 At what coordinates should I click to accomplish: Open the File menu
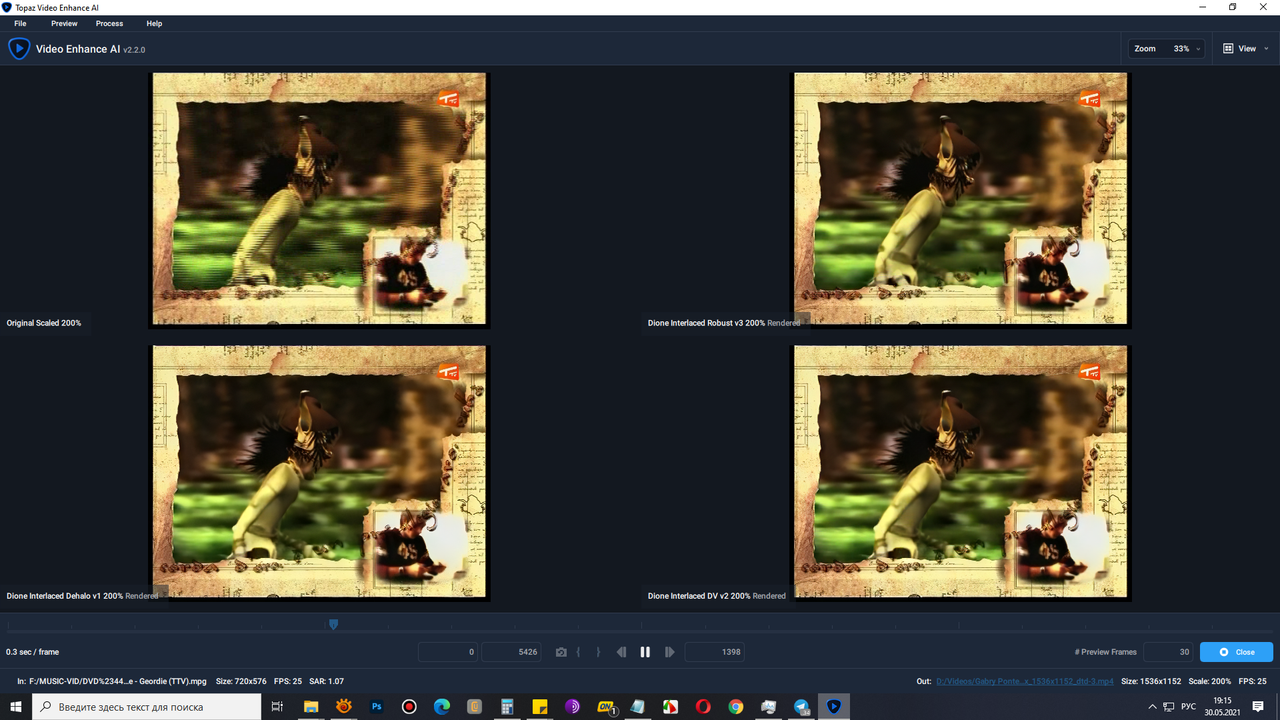click(x=20, y=23)
